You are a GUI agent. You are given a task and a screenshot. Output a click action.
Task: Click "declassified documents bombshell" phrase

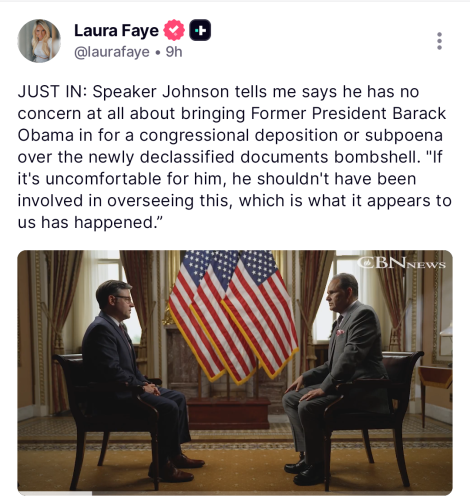click(x=280, y=157)
